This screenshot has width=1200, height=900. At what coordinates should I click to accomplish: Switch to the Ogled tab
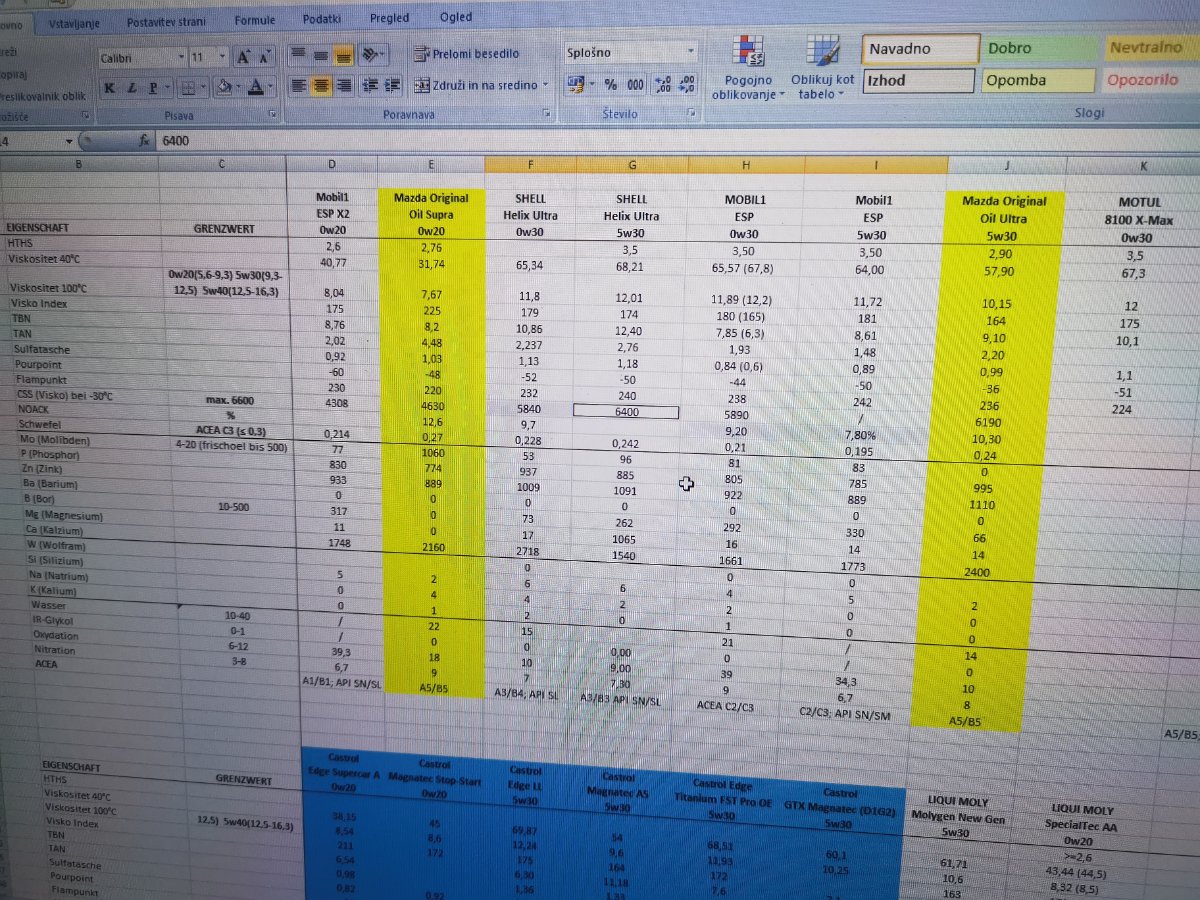[455, 17]
